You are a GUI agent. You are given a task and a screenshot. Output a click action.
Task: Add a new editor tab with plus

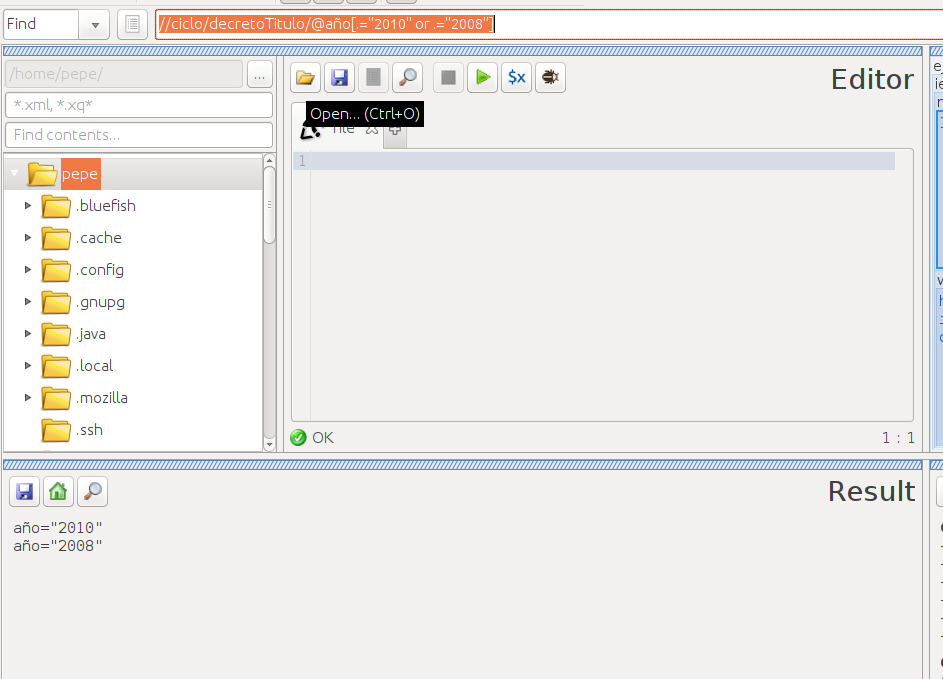click(x=395, y=129)
